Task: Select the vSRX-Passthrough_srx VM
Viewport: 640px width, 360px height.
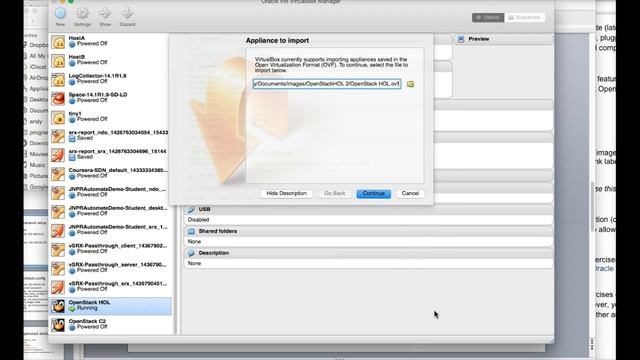Action: pos(110,287)
